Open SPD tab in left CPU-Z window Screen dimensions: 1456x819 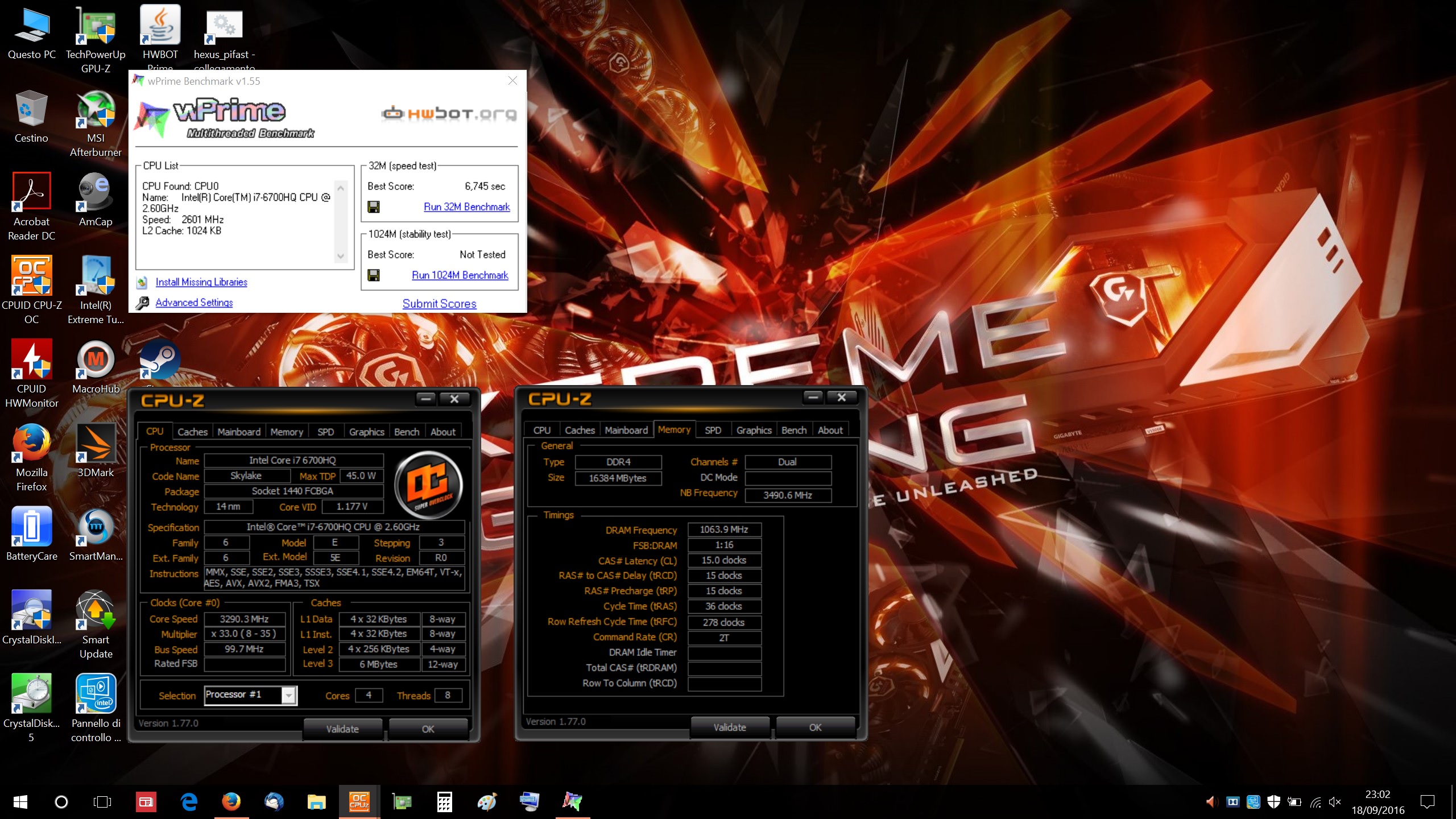click(325, 432)
